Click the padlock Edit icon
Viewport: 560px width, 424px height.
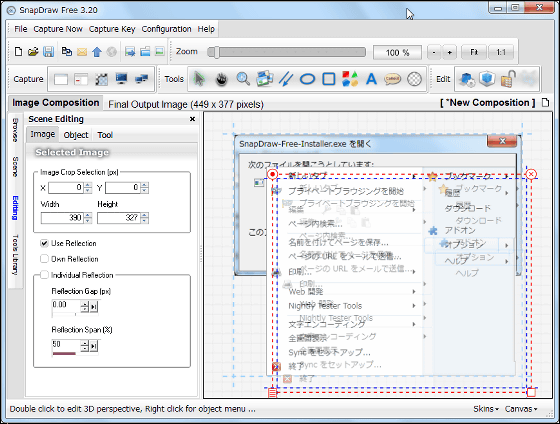tap(508, 79)
